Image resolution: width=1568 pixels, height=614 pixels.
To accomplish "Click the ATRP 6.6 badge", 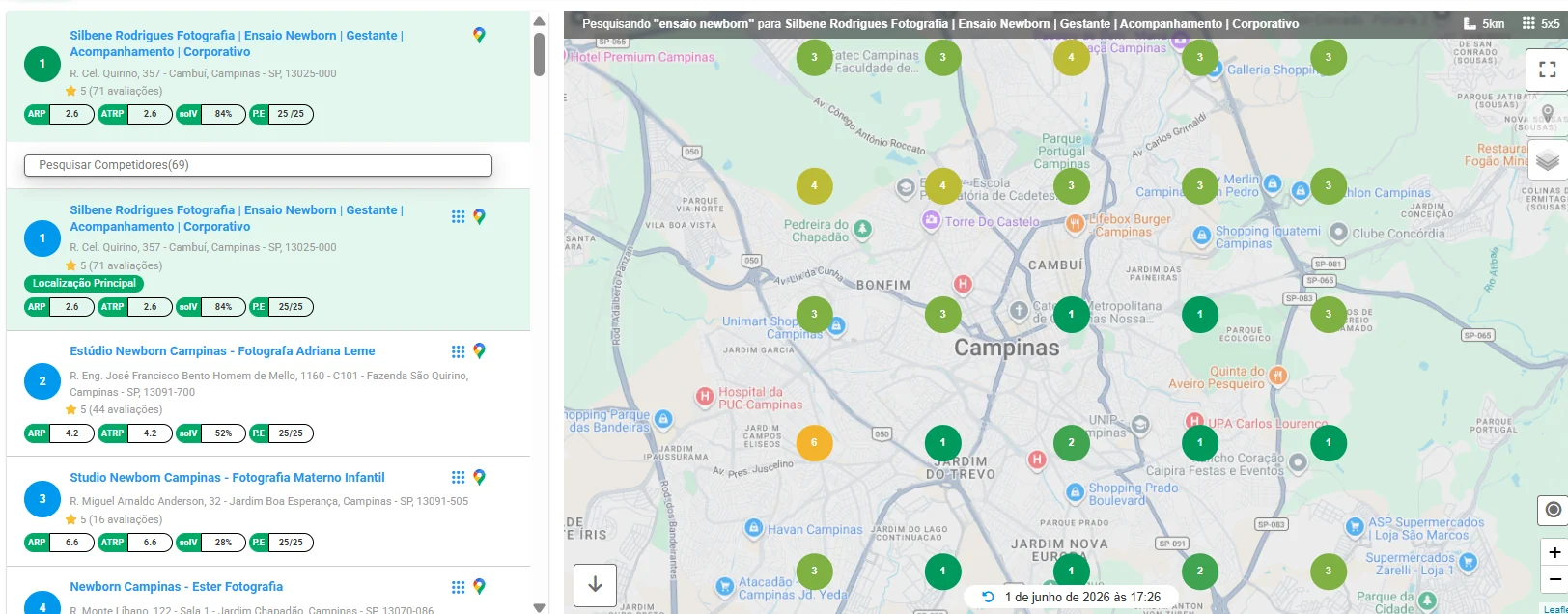I will (x=135, y=543).
